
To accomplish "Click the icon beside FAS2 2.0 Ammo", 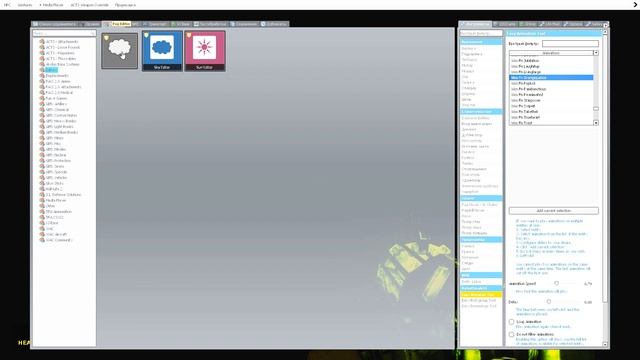I will click(42, 81).
